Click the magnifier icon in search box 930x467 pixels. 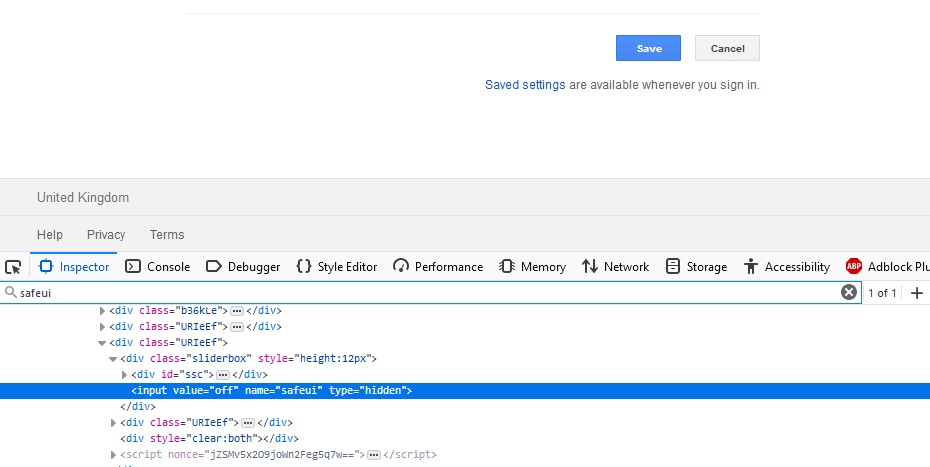(10, 293)
